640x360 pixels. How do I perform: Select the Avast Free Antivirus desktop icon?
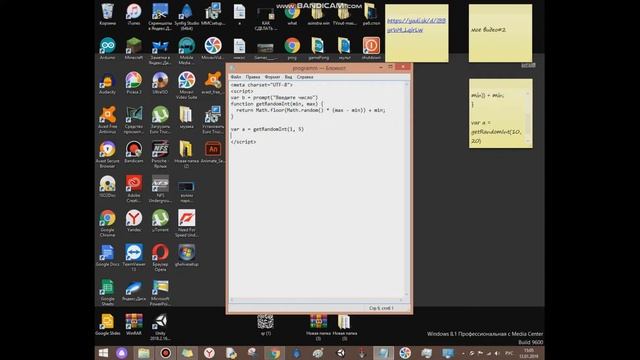pyautogui.click(x=107, y=120)
